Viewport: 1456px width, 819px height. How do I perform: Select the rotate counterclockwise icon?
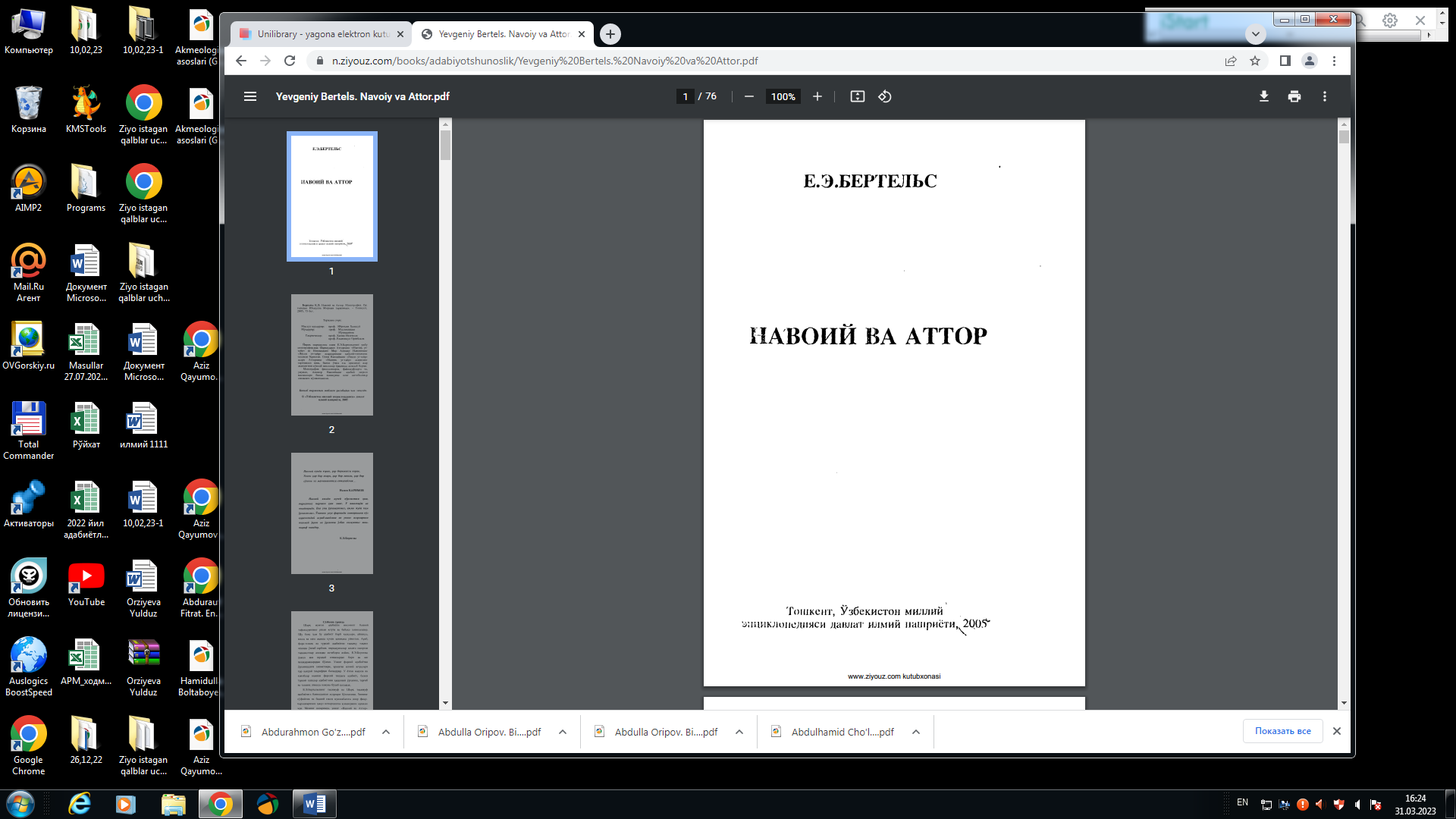tap(884, 96)
